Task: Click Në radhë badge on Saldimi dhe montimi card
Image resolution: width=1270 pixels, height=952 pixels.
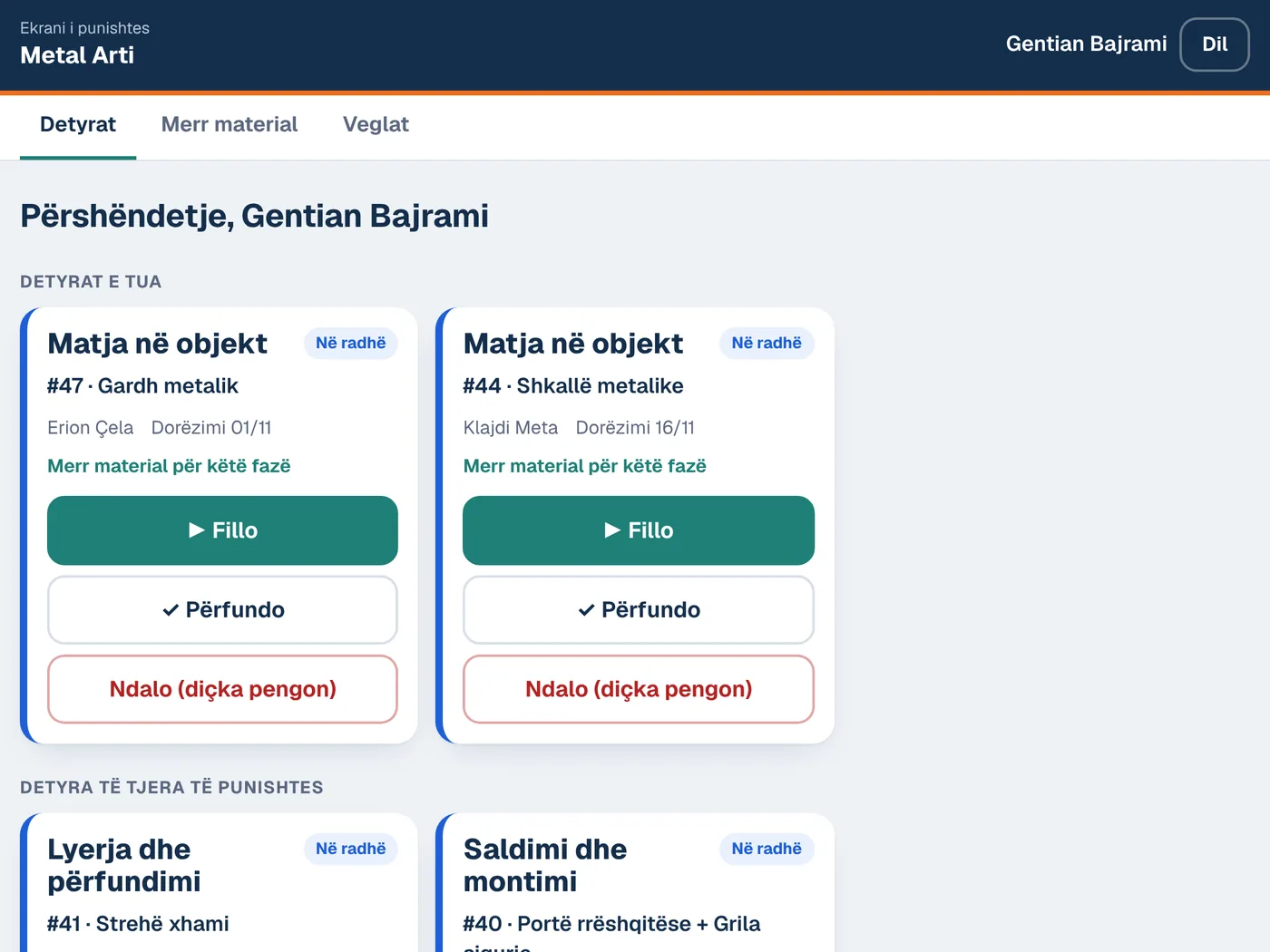Action: [767, 849]
